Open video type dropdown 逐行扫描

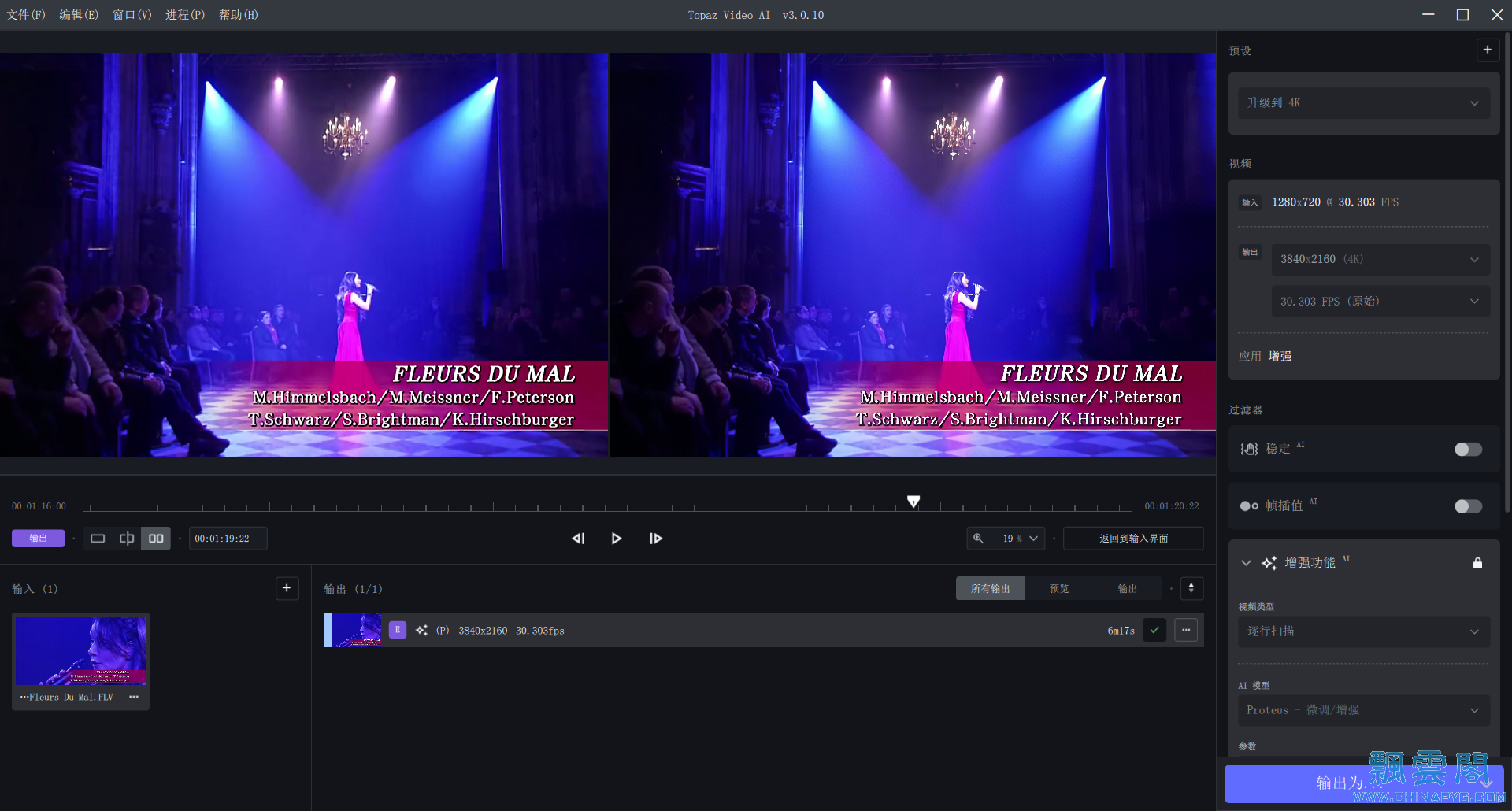click(x=1364, y=631)
